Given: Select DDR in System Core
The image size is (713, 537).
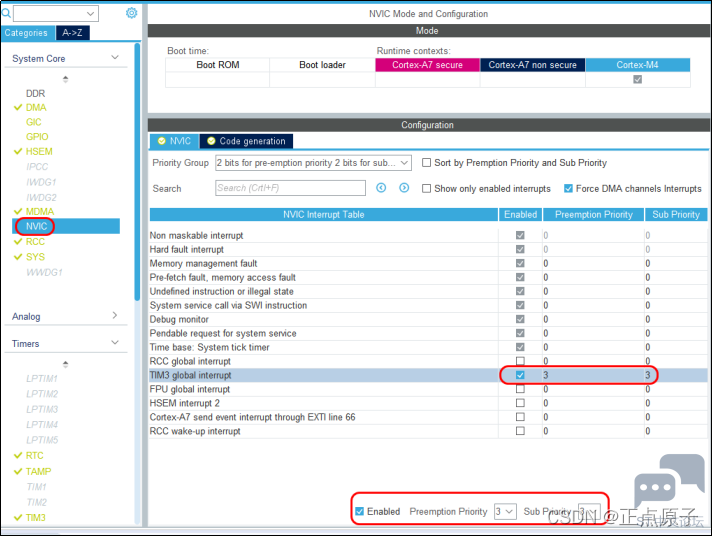Looking at the screenshot, I should coord(35,94).
